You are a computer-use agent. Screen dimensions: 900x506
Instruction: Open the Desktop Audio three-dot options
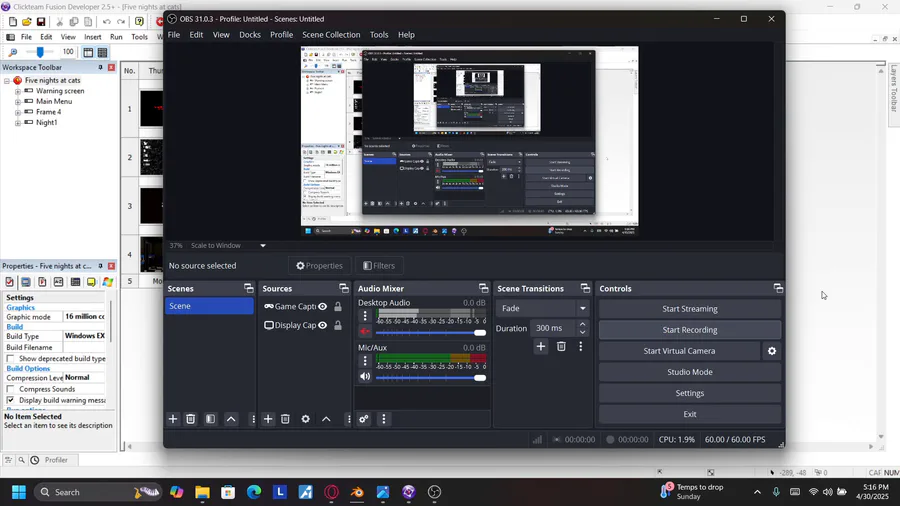coord(365,316)
